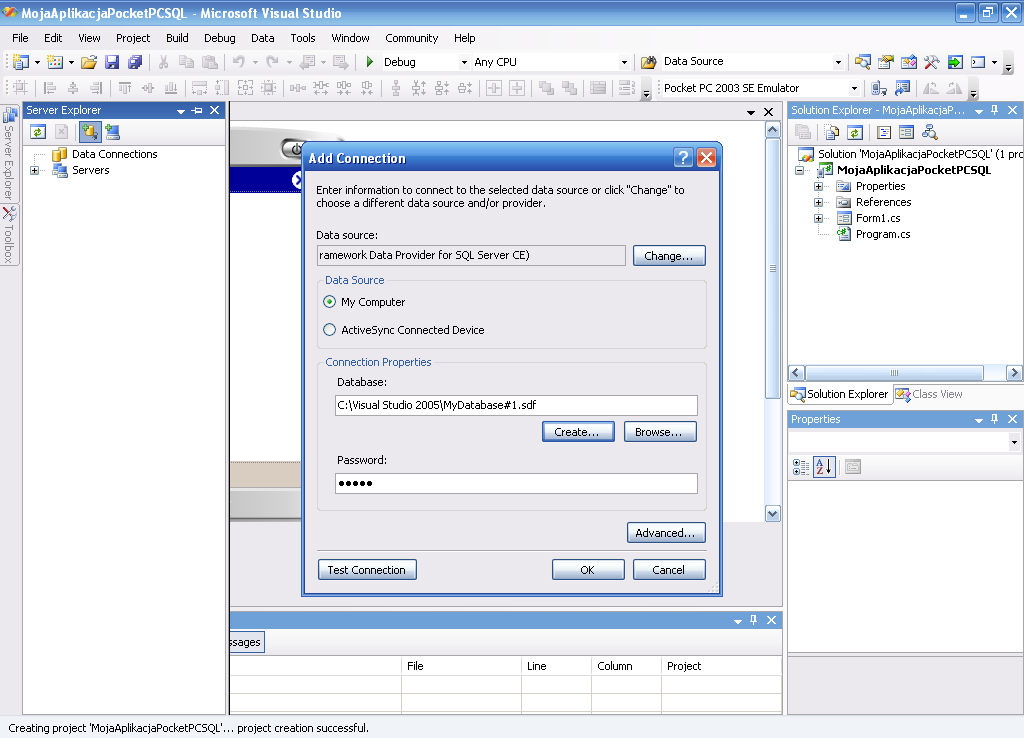This screenshot has height=738, width=1024.
Task: Collapse the MojaAplikacjaPocketPCSQL project node
Action: pyautogui.click(x=799, y=170)
